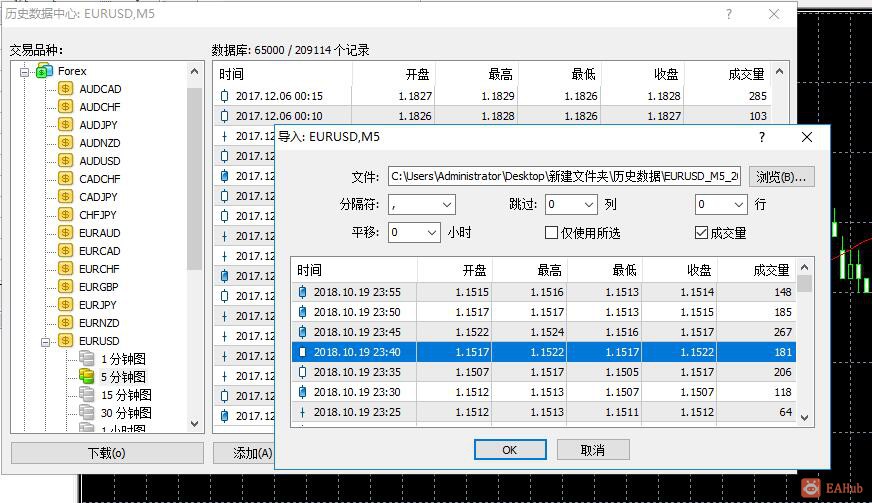The image size is (872, 503).
Task: Click the 浏览(B)... browse button
Action: pyautogui.click(x=781, y=177)
